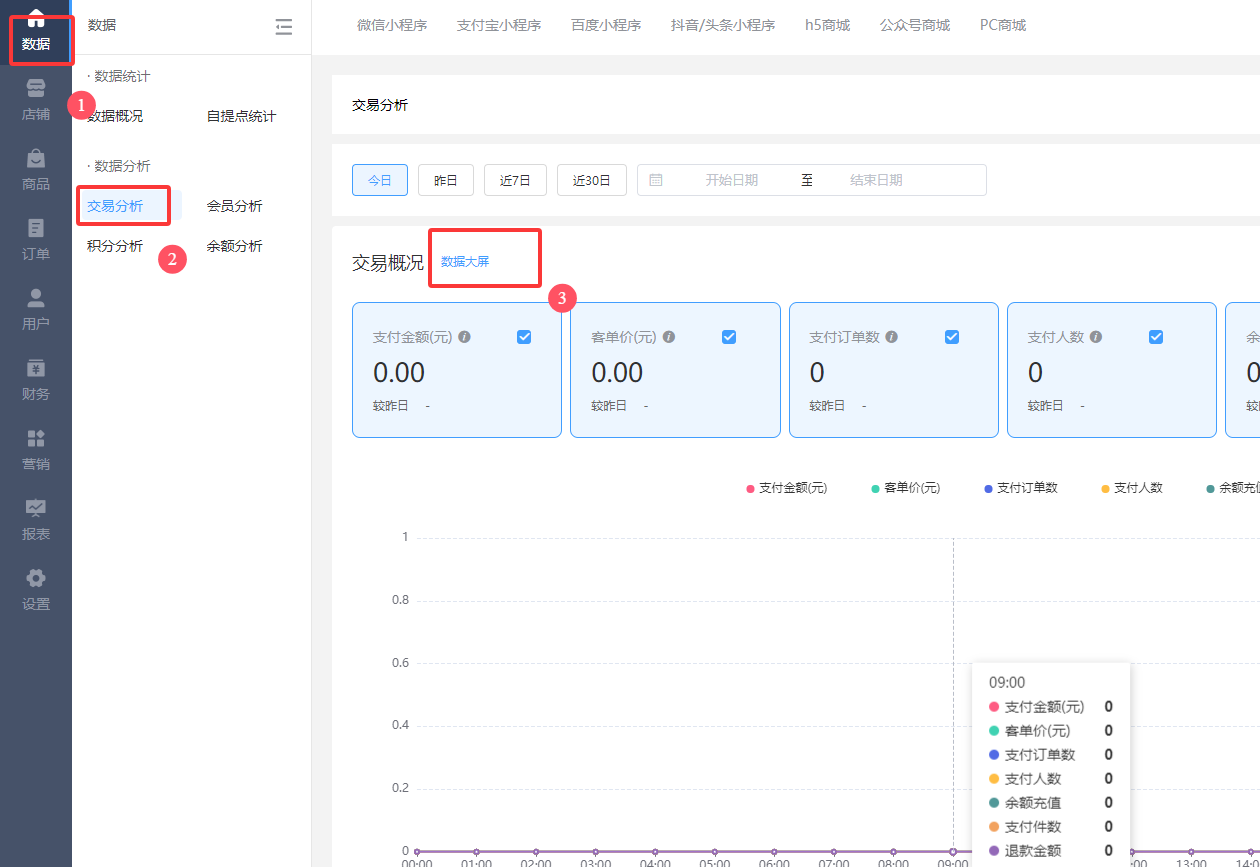
Task: Click the 交易分析 page heading
Action: coord(380,105)
